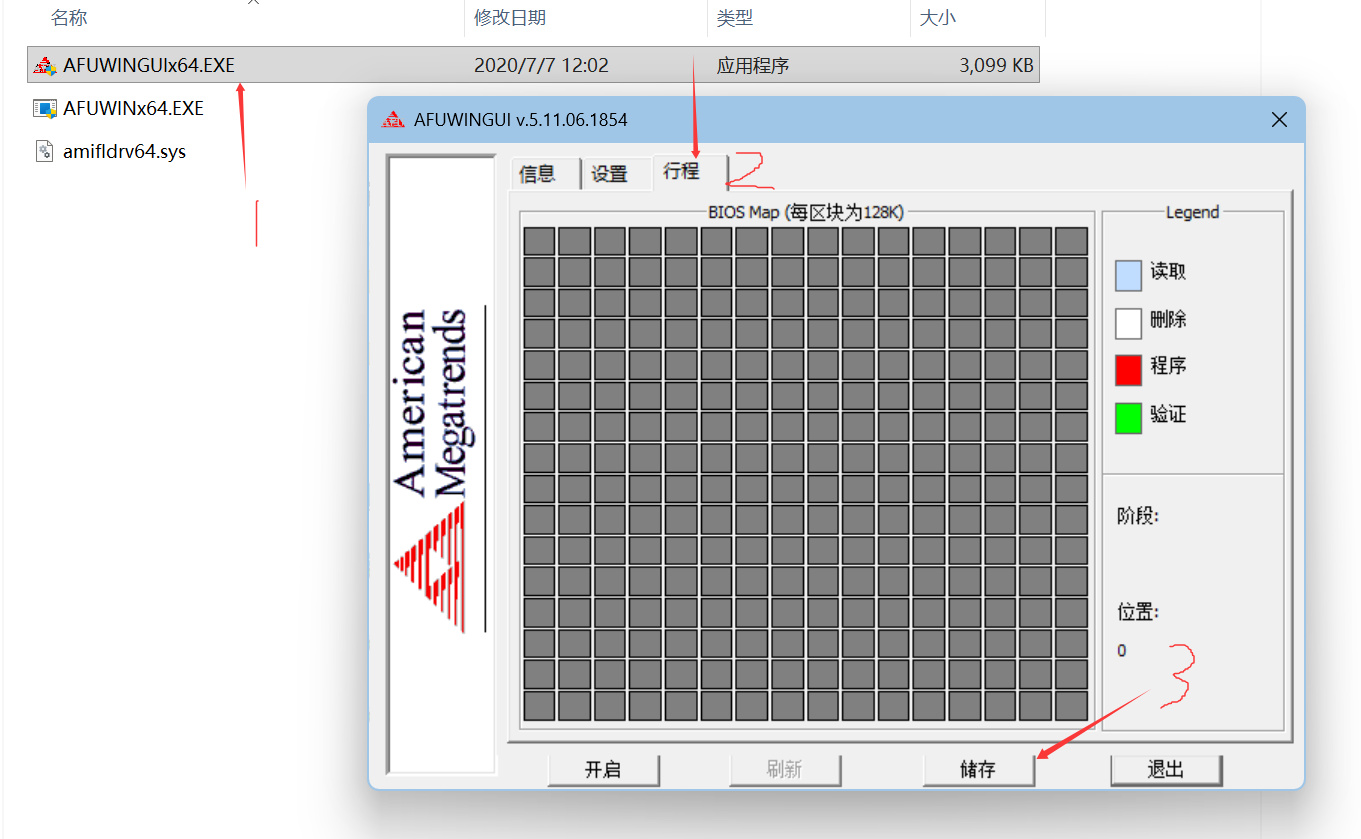The width and height of the screenshot is (1361, 839).
Task: Click the 验证 legend label
Action: 1168,414
